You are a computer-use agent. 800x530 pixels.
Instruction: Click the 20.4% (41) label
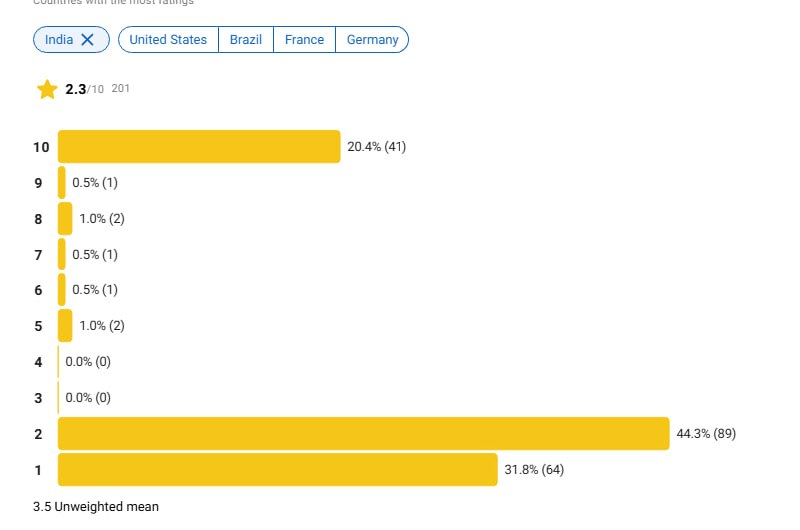[x=377, y=147]
